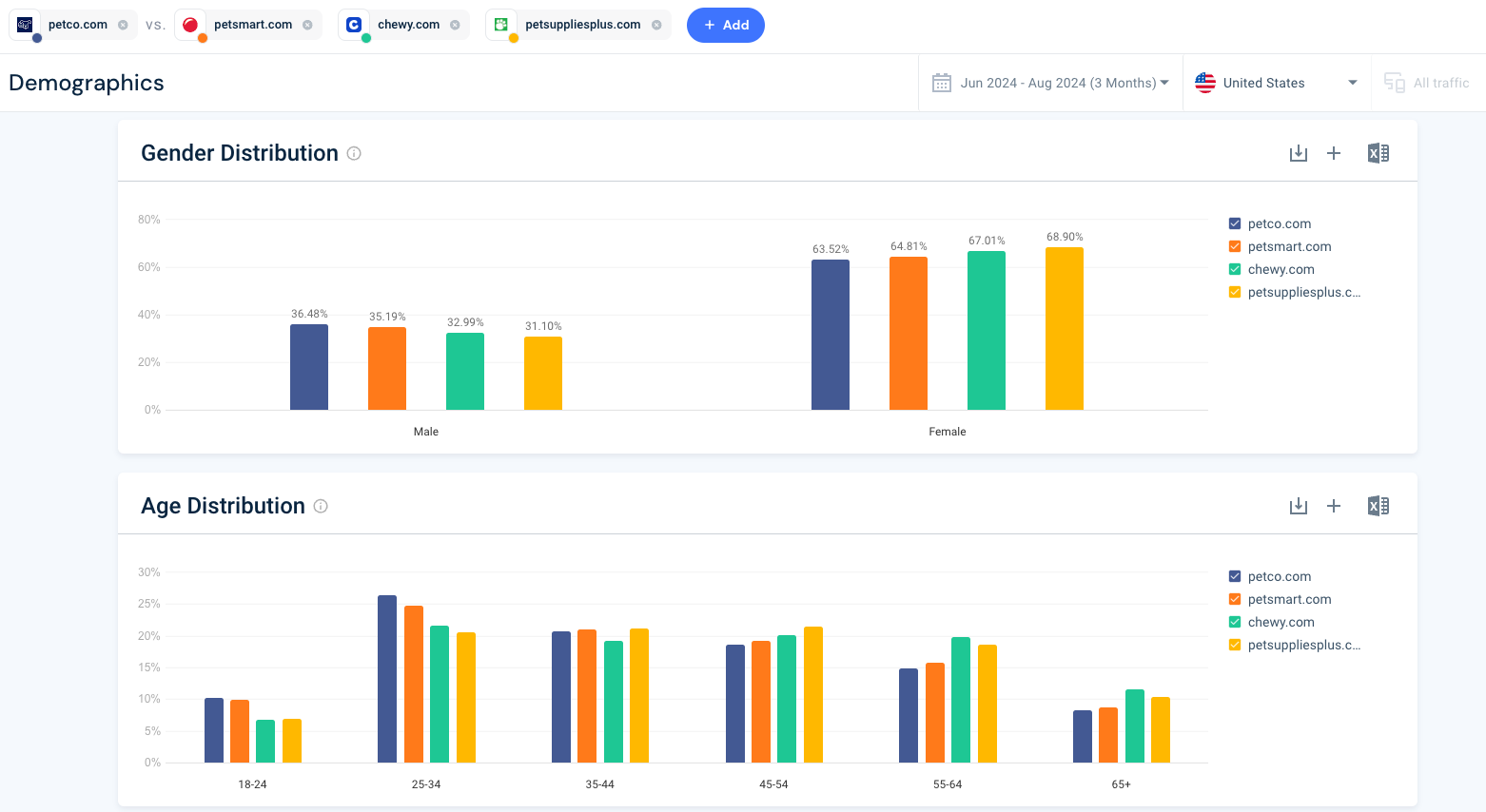Click the All traffic devices icon
Screen dimensions: 1486x812
point(1395,83)
